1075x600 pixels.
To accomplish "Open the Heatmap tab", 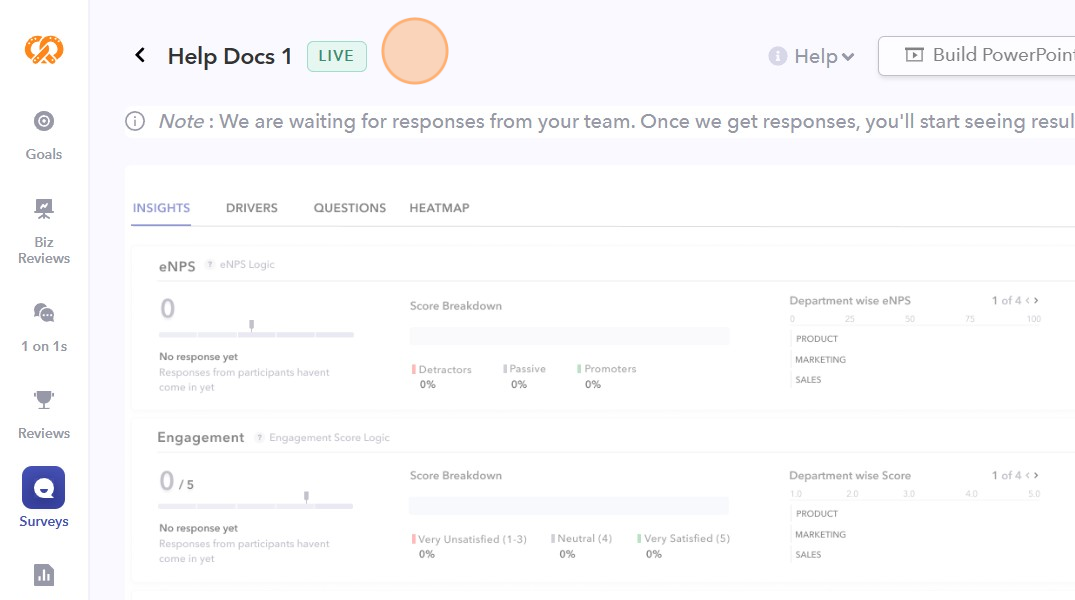I will (x=439, y=208).
